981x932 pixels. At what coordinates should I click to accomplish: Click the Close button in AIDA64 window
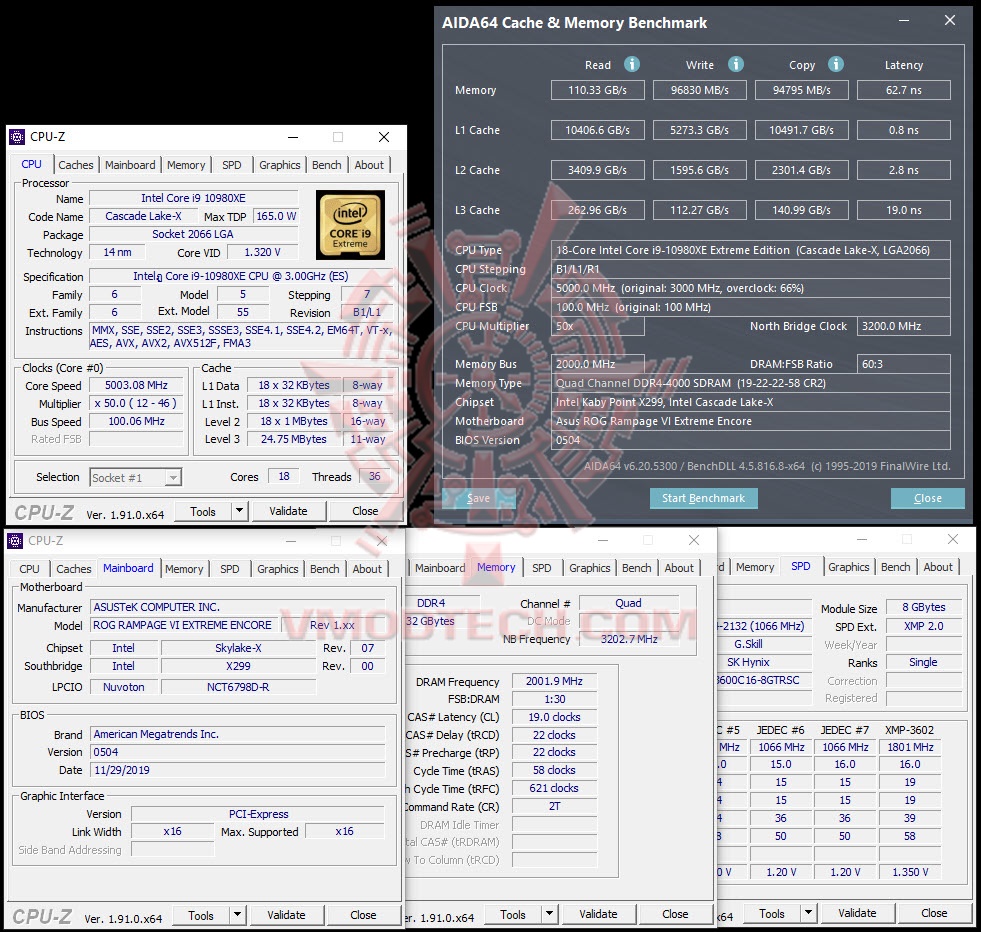[x=927, y=498]
